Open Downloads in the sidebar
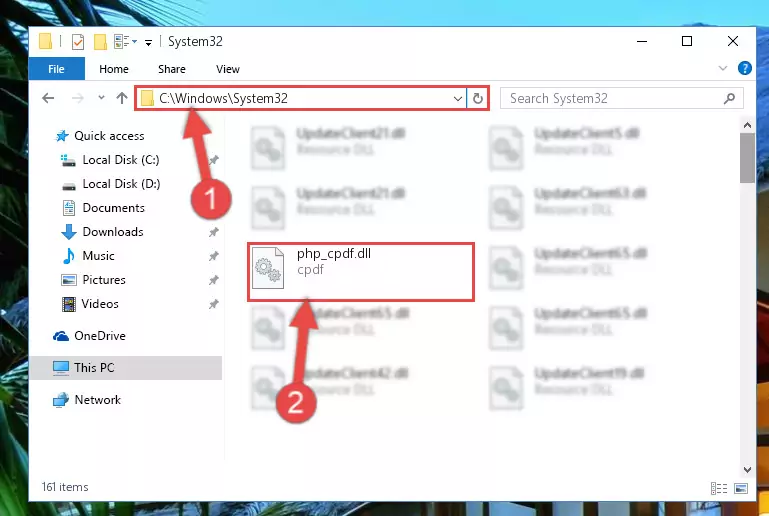This screenshot has width=769, height=516. pos(113,232)
